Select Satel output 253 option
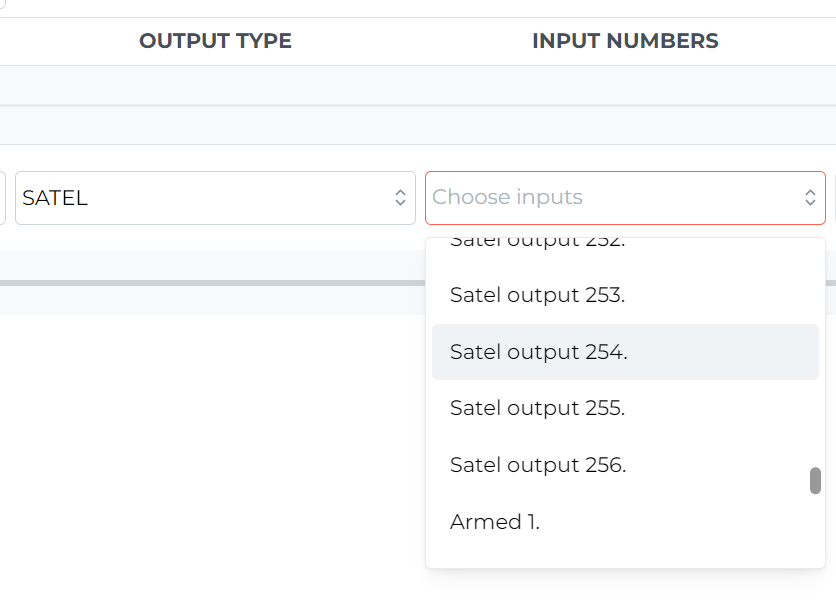836x615 pixels. (x=625, y=295)
